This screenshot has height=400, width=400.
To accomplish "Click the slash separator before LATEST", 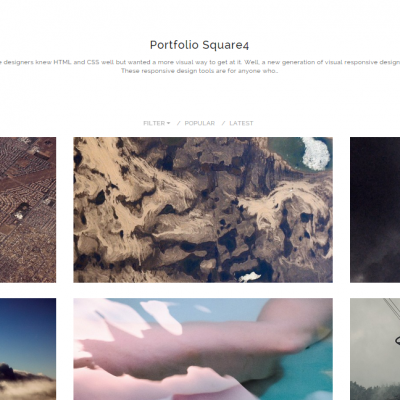I will [x=224, y=123].
